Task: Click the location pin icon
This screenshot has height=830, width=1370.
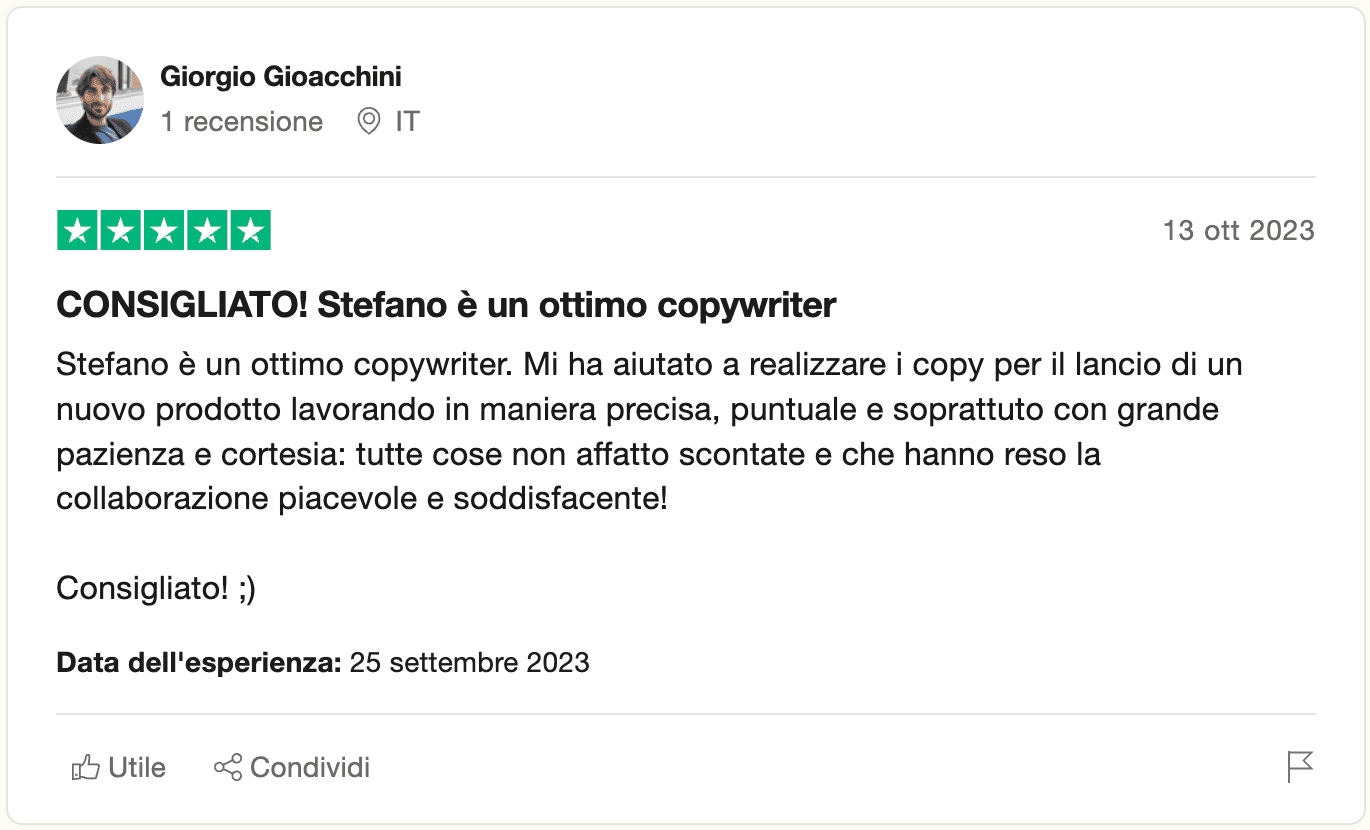Action: 369,122
